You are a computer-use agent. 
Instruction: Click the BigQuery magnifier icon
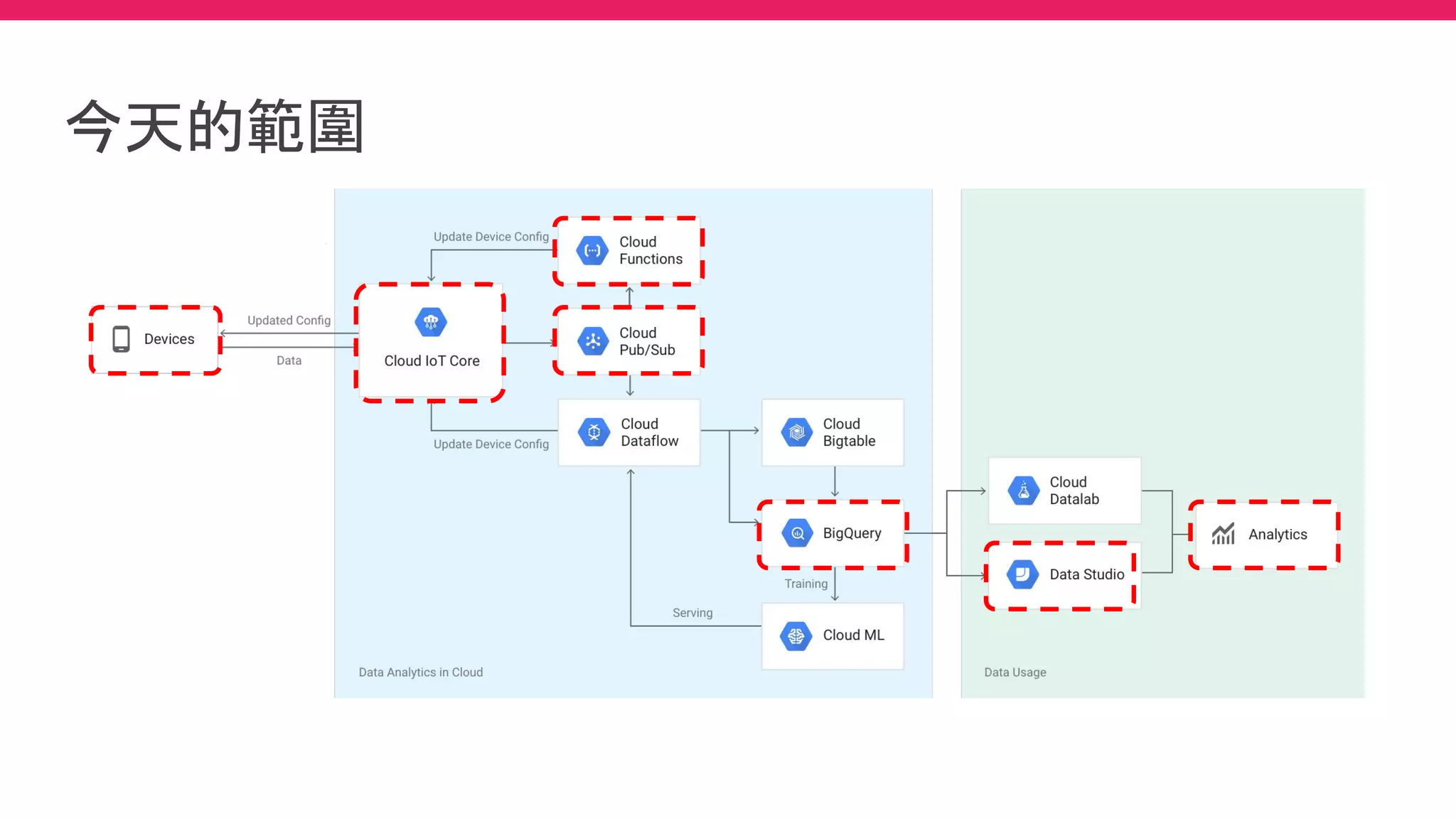(798, 533)
